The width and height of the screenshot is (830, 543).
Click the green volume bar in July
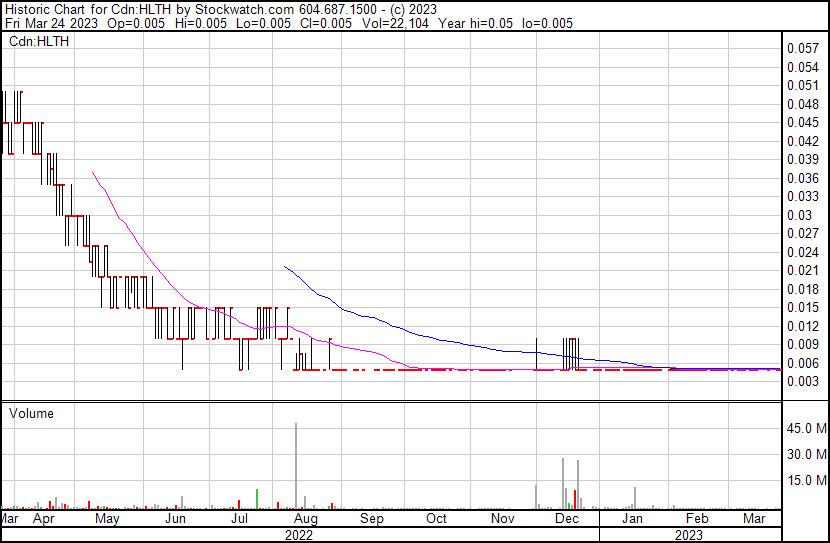tap(258, 498)
